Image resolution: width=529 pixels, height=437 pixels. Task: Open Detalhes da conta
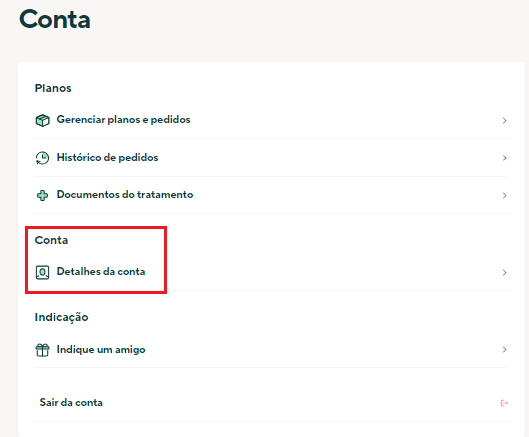(x=271, y=272)
